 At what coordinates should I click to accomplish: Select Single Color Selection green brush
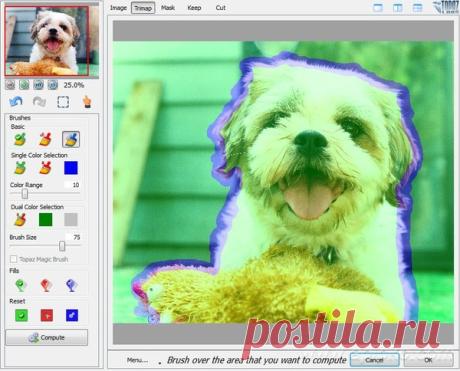coord(20,168)
